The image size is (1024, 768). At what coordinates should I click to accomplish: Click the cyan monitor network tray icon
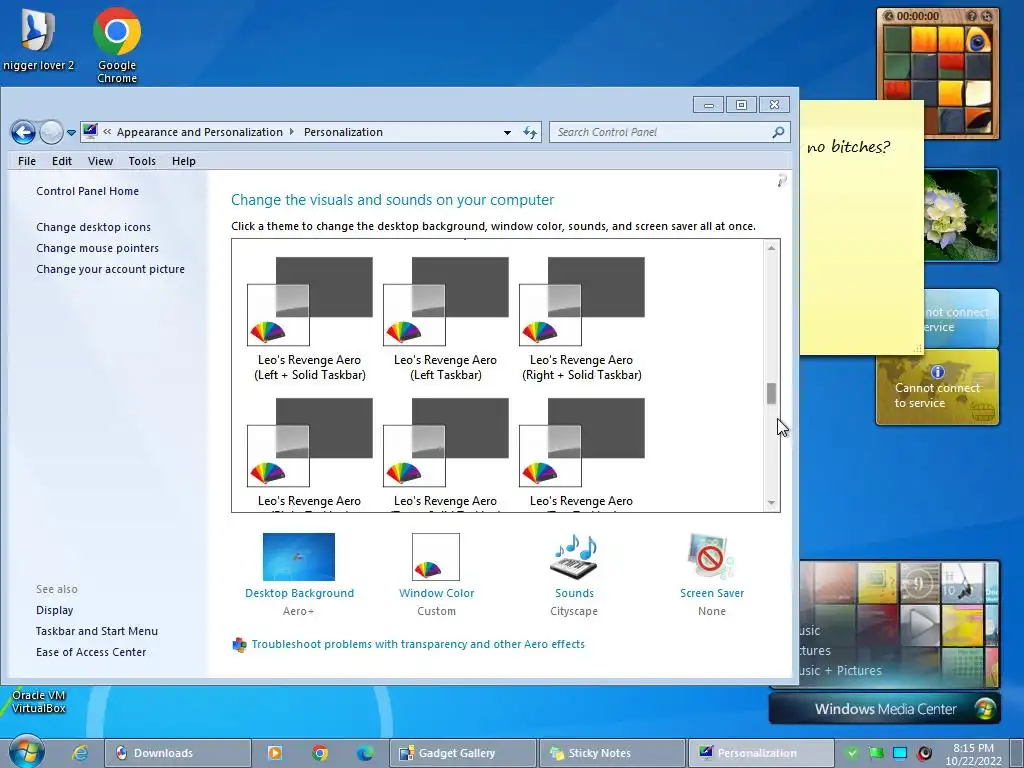click(900, 753)
